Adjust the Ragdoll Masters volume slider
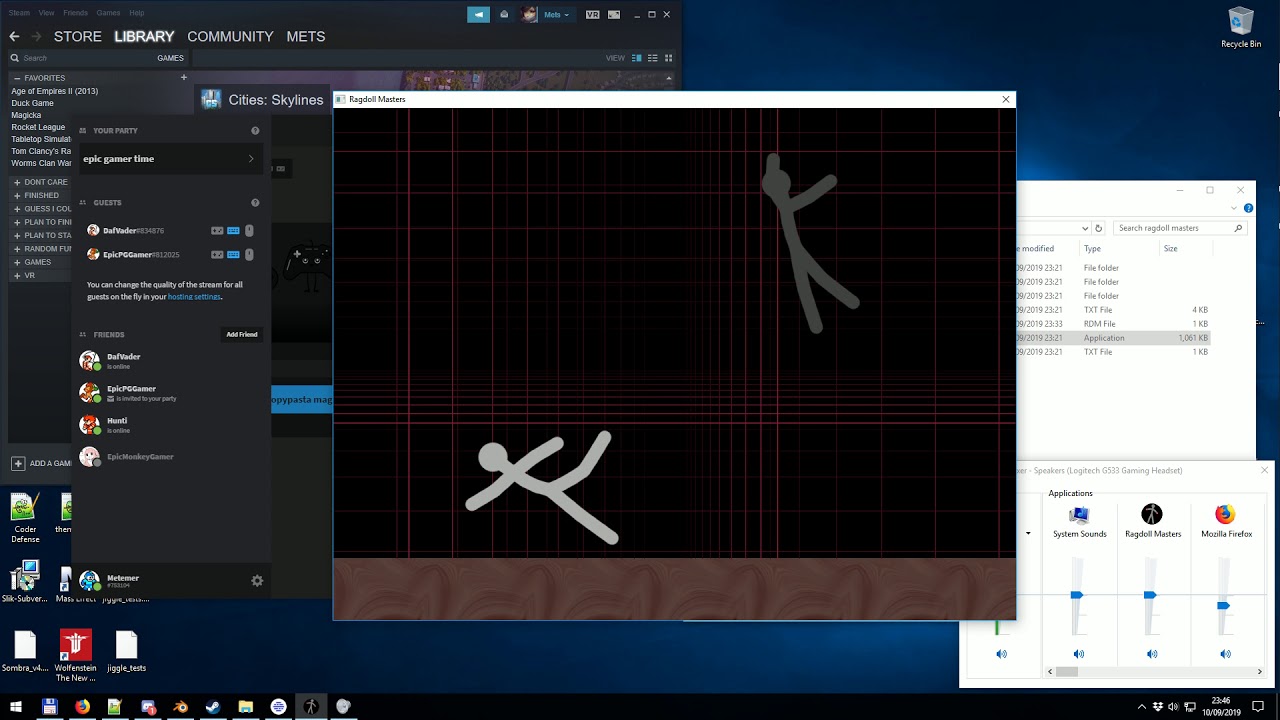The image size is (1280, 720). point(1150,595)
